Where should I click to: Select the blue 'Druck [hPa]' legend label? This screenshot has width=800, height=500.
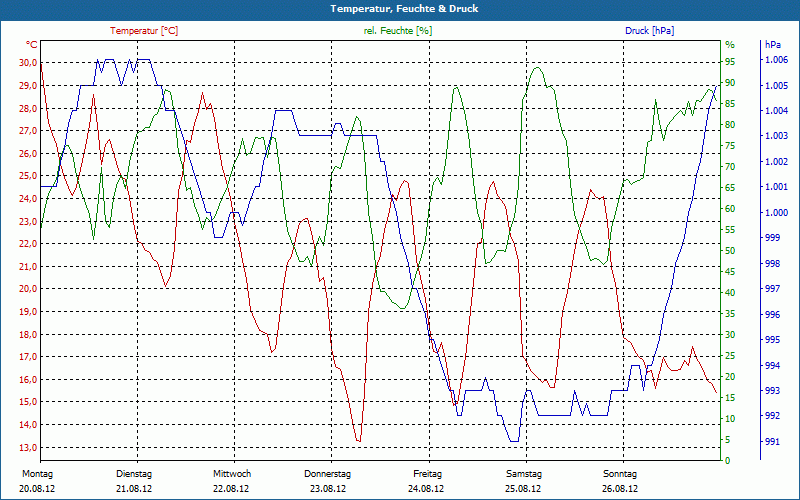(649, 31)
